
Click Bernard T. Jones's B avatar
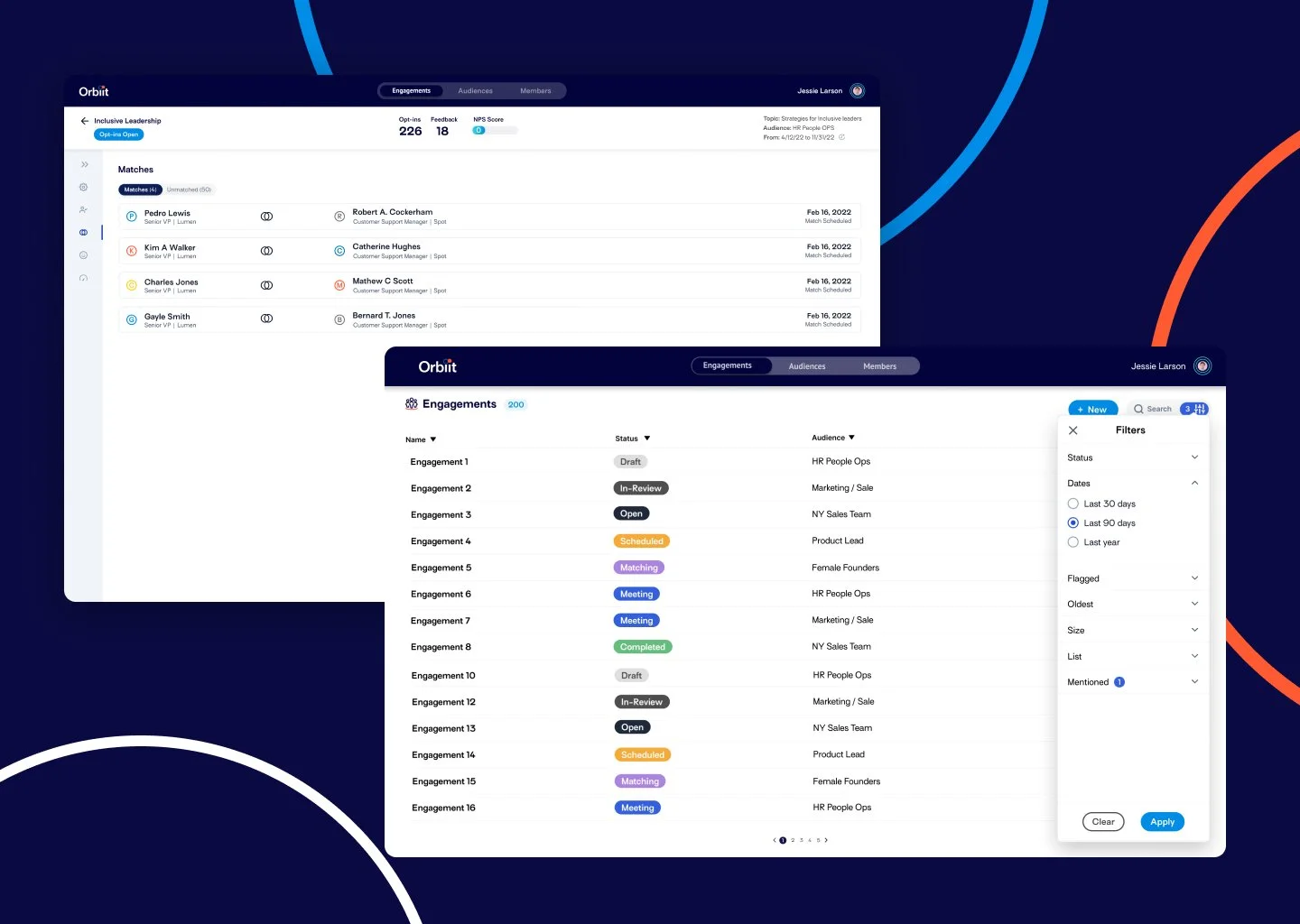point(339,319)
